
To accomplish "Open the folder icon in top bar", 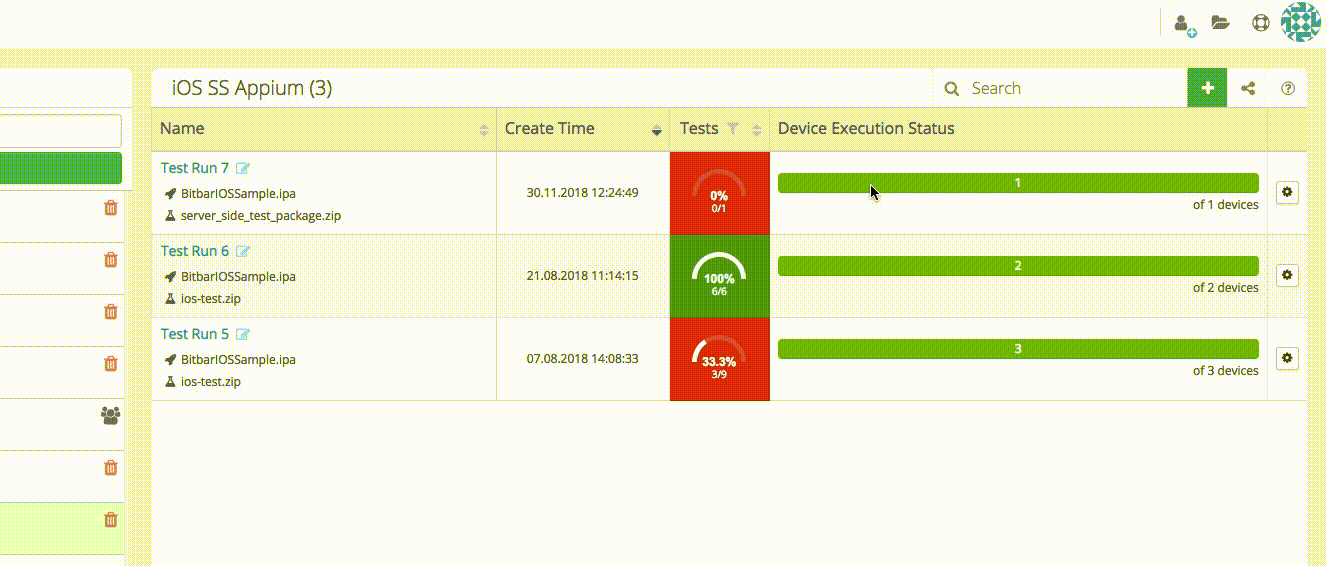I will [x=1220, y=22].
